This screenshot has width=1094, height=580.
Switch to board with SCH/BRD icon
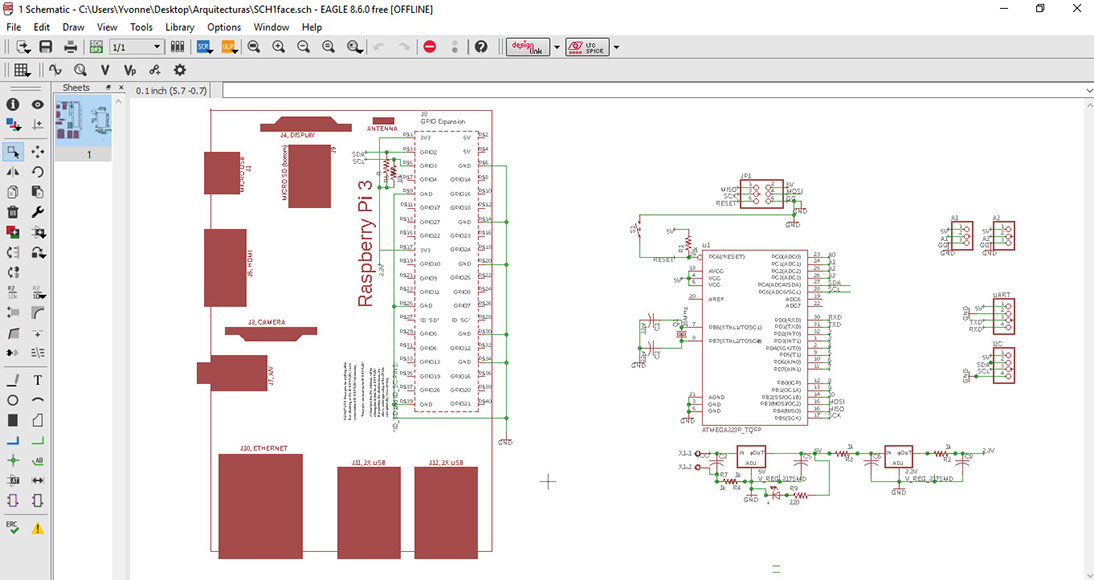click(x=96, y=47)
